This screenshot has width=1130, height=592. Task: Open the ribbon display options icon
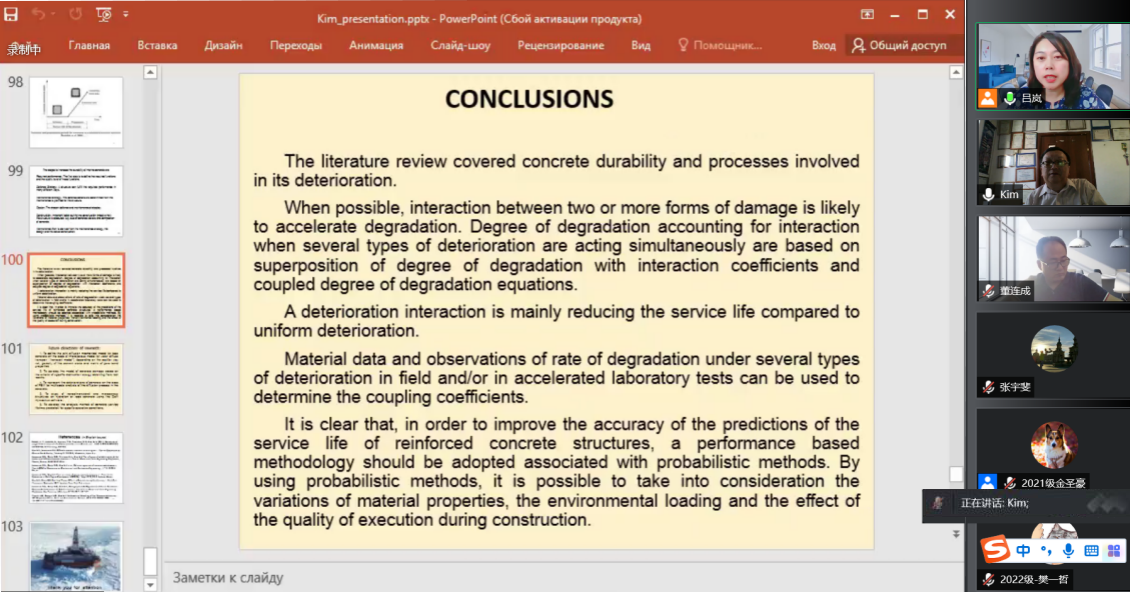coord(867,15)
